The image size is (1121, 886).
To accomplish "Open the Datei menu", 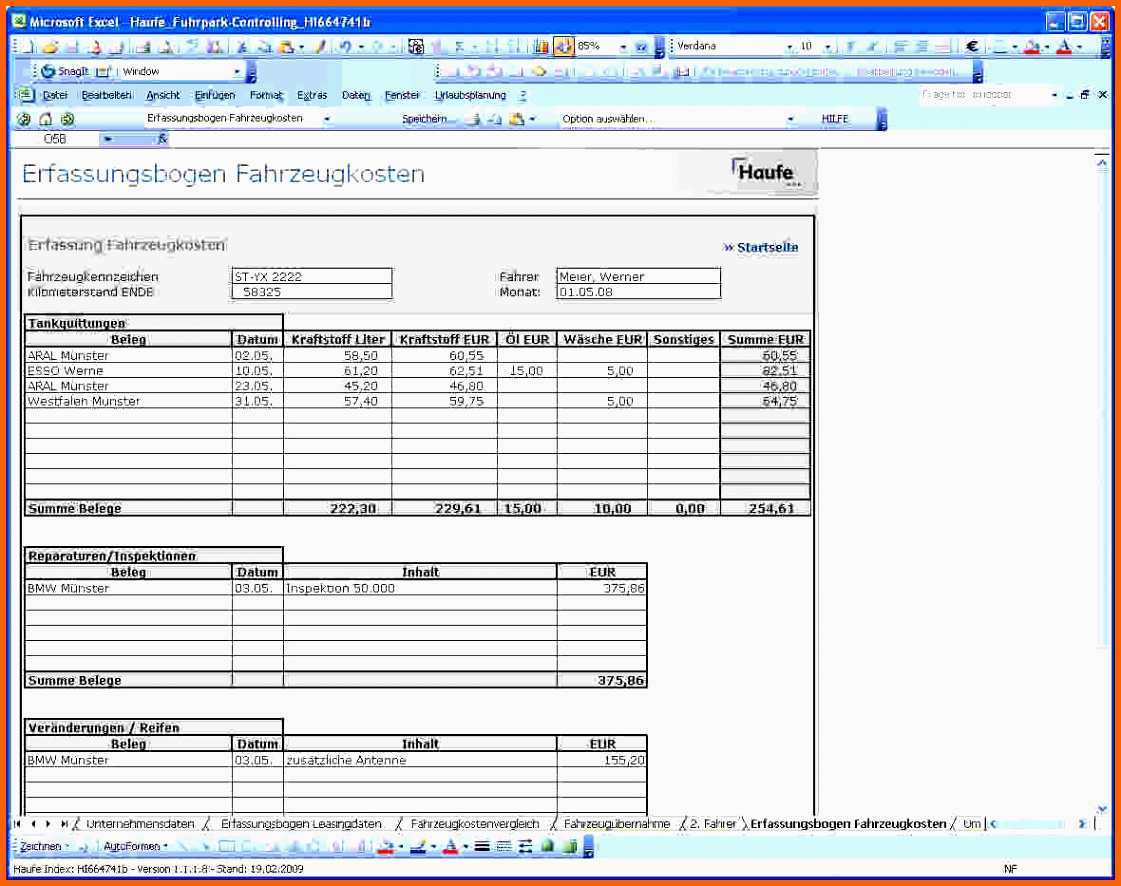I will tap(54, 95).
